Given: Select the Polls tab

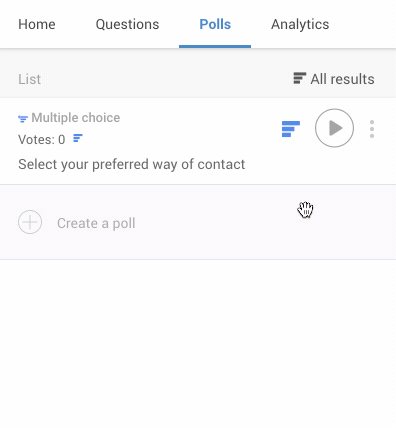Looking at the screenshot, I should [x=215, y=24].
